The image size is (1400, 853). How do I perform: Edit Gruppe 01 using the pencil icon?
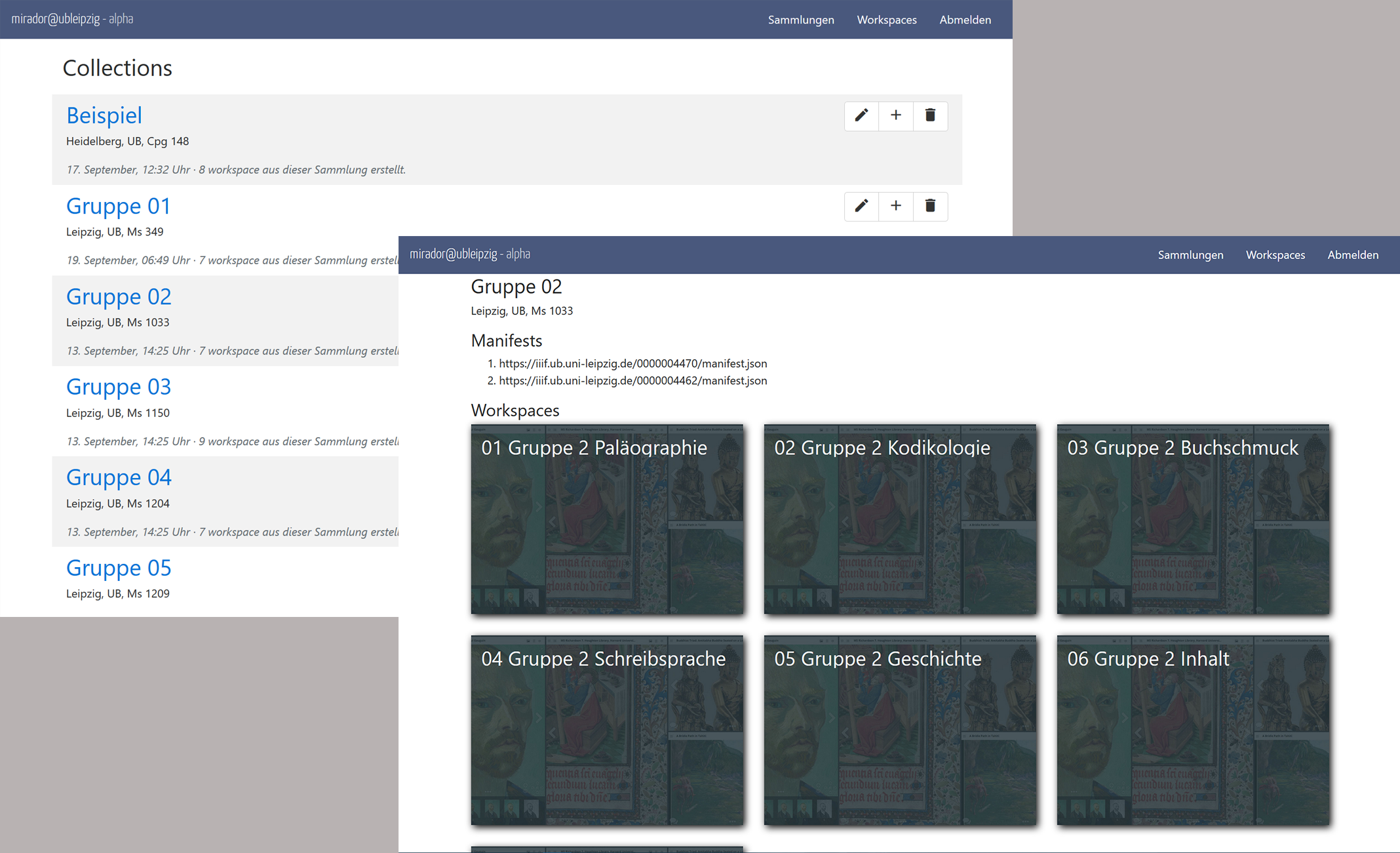pyautogui.click(x=861, y=206)
